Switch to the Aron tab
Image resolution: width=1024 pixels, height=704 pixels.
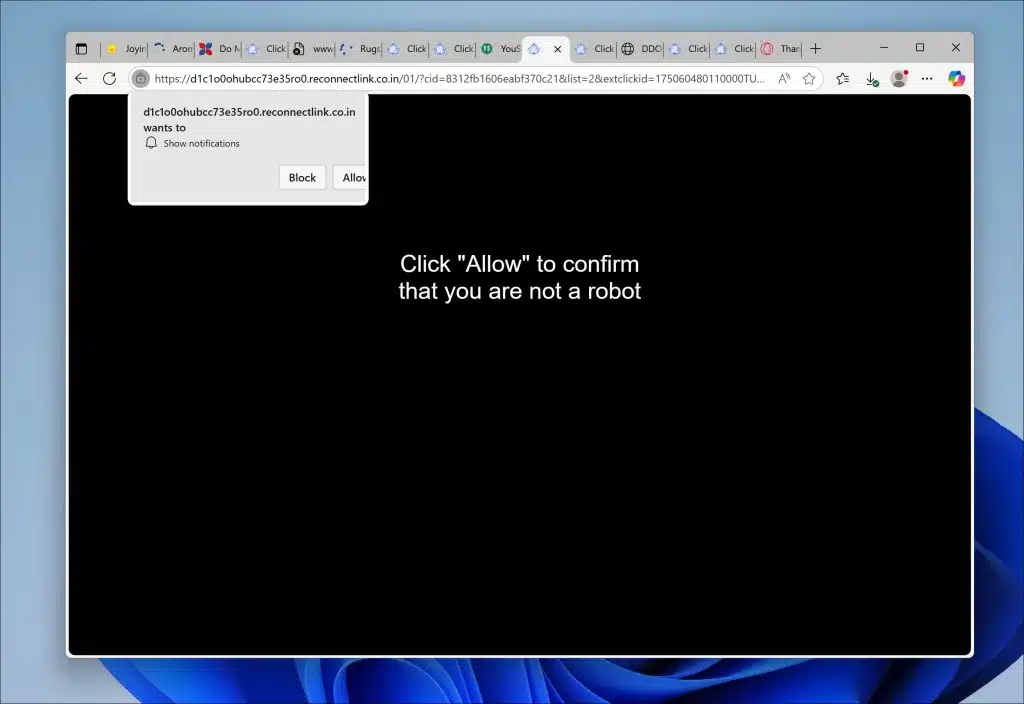pos(172,49)
